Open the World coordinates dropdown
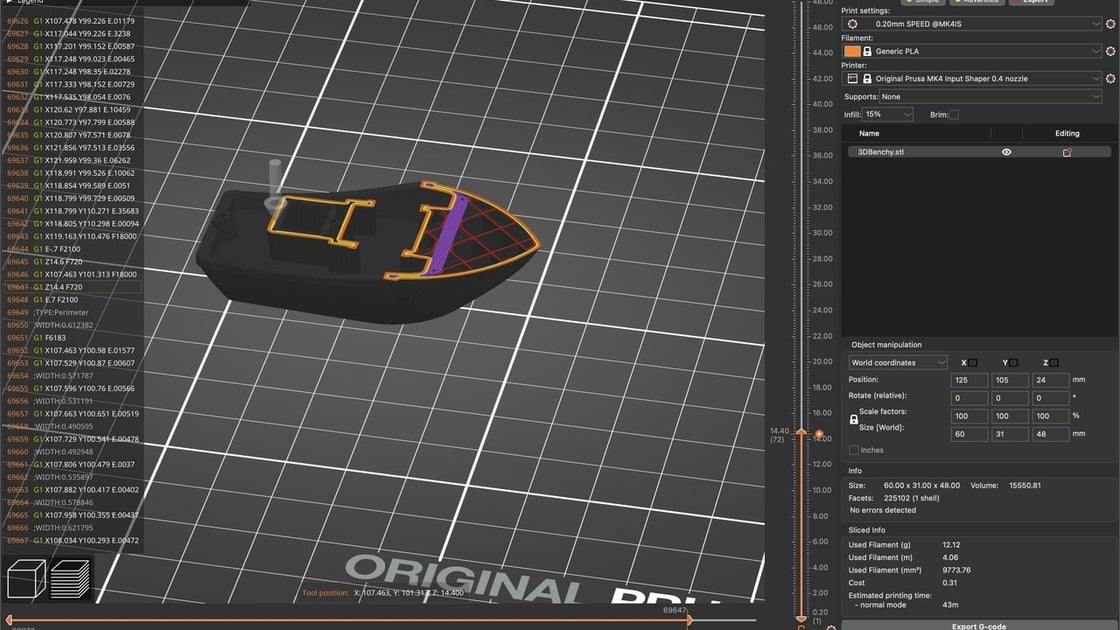 coord(897,361)
